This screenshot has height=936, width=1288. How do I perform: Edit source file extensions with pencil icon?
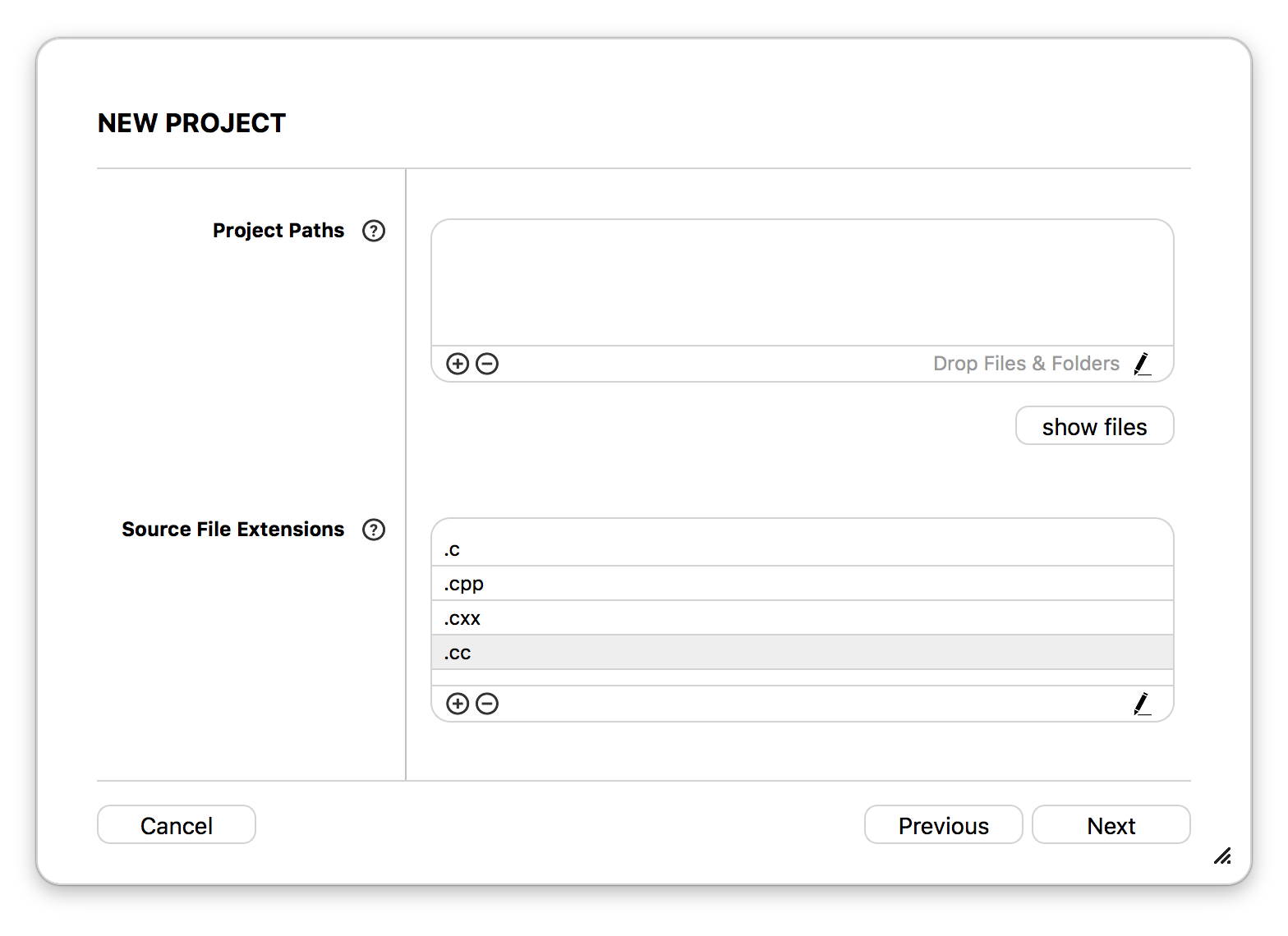point(1142,704)
